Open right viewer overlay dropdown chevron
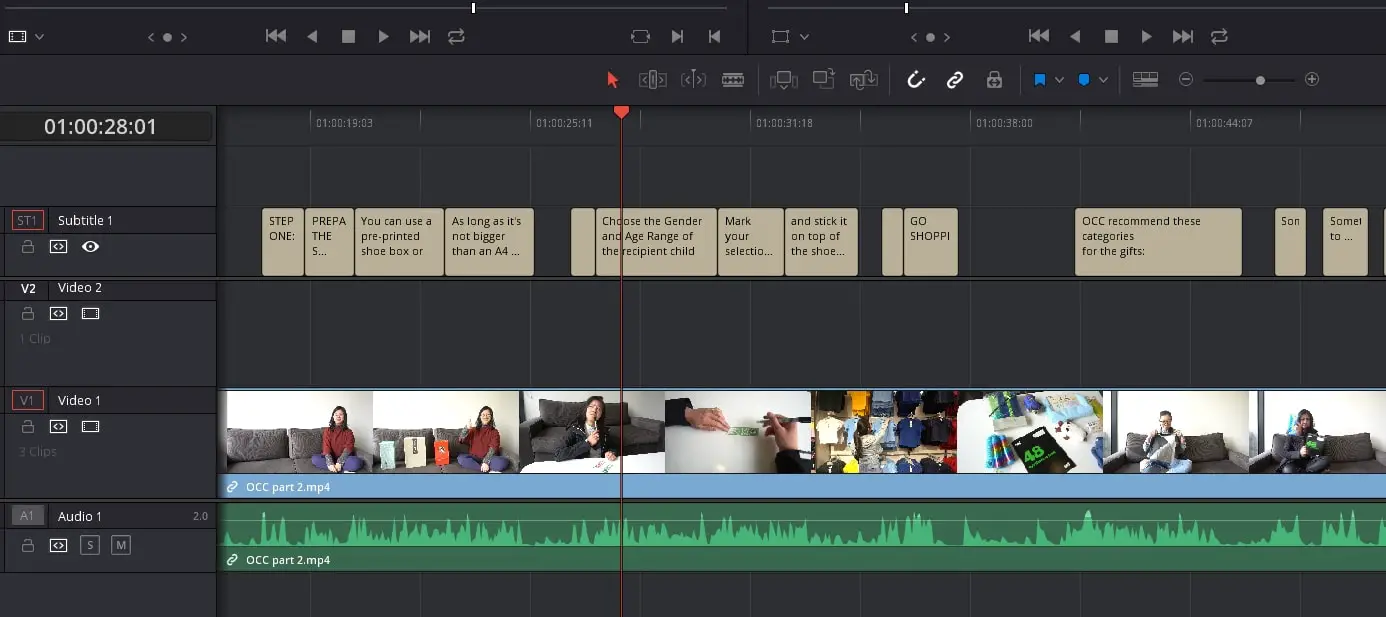This screenshot has width=1386, height=617. [x=804, y=37]
